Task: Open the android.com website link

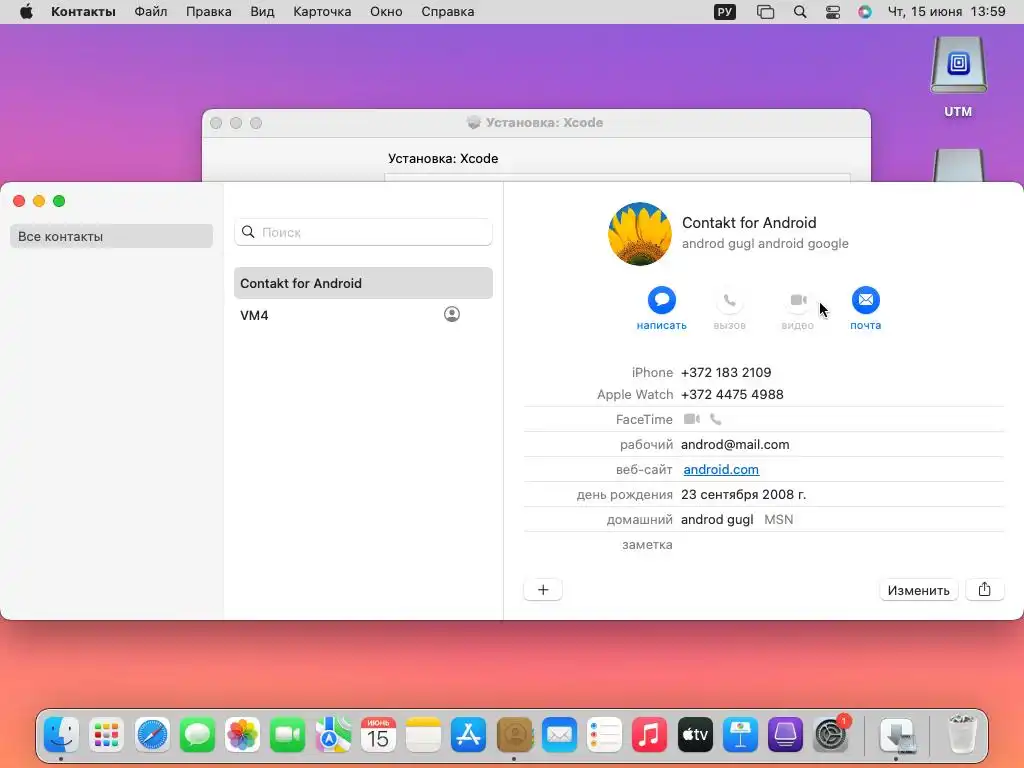Action: click(721, 469)
